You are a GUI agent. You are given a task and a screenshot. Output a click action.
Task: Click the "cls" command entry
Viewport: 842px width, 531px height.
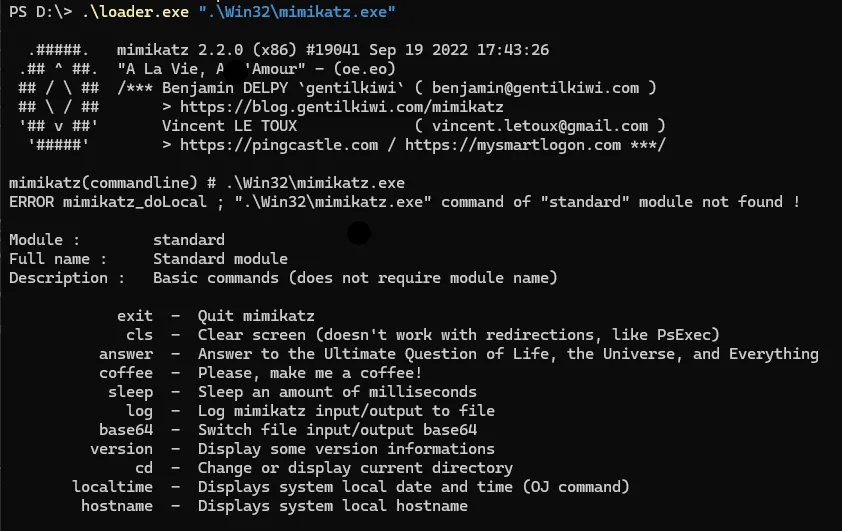(x=140, y=335)
